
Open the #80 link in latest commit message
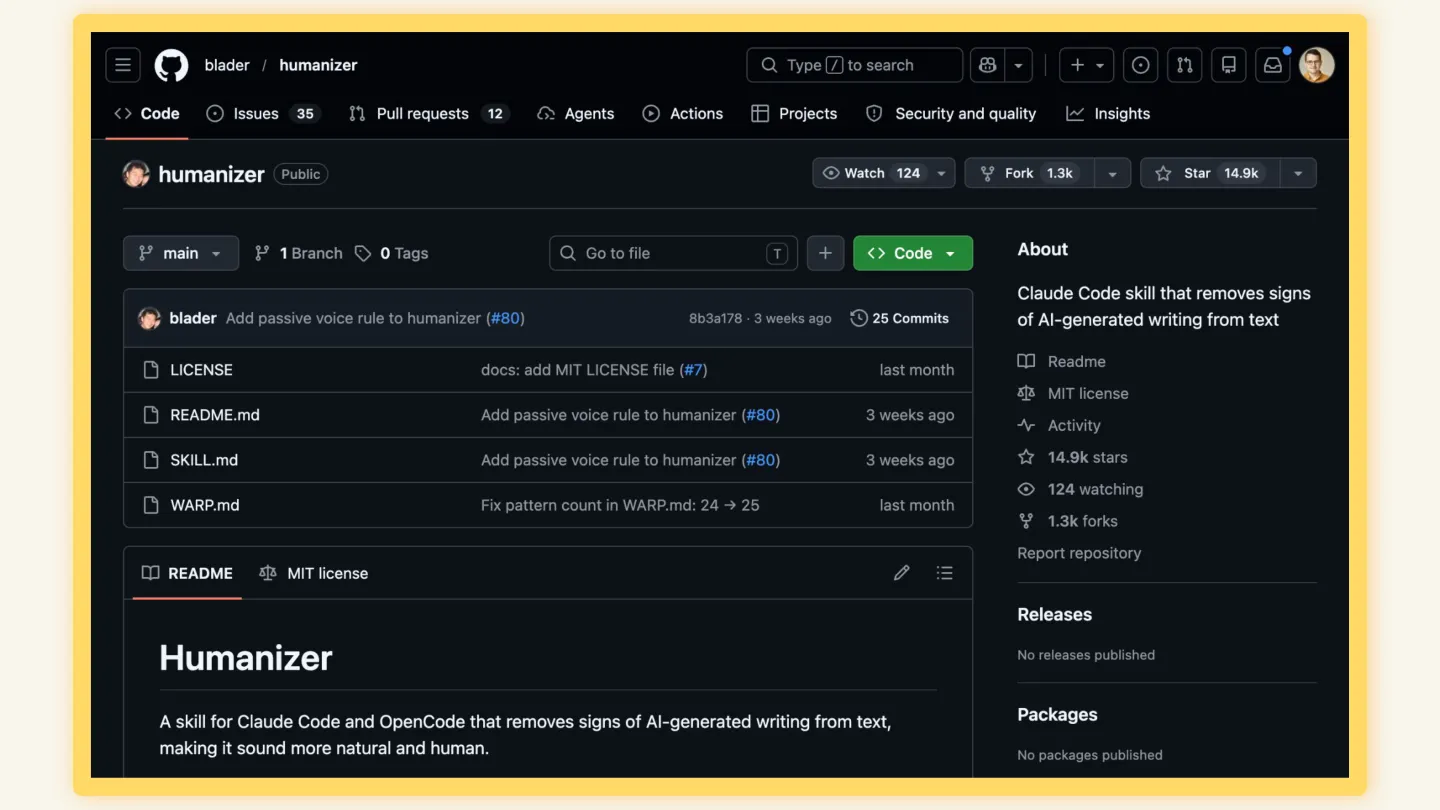click(505, 318)
